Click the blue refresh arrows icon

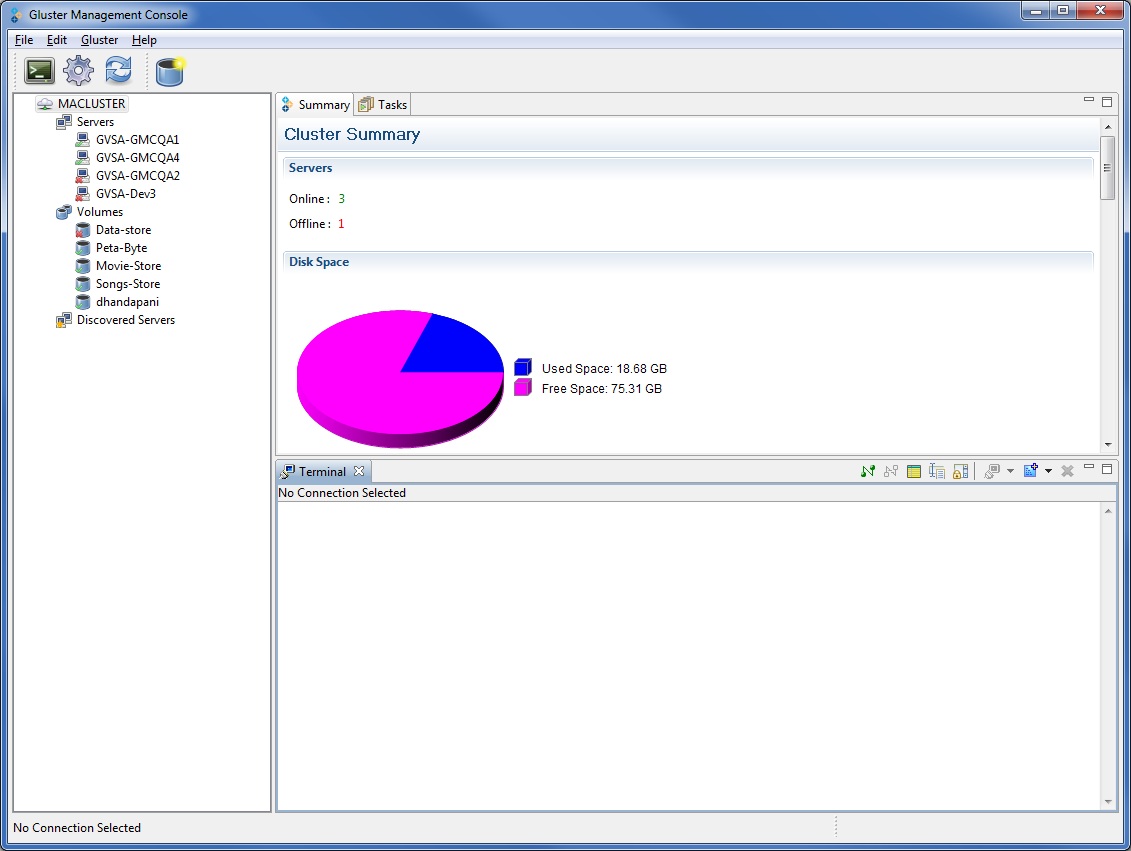tap(118, 71)
